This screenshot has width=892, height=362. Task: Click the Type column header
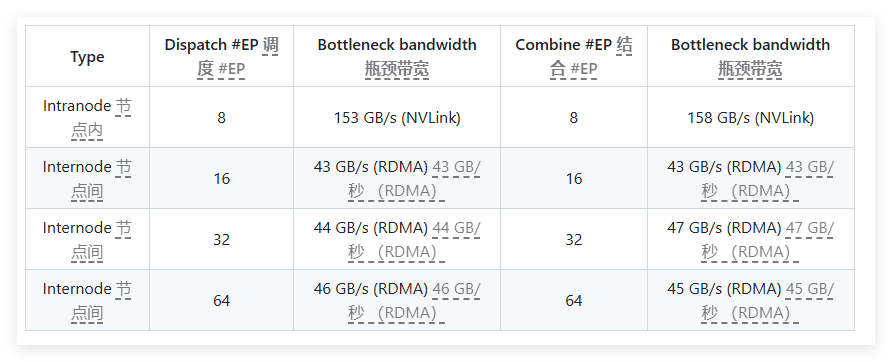click(x=87, y=56)
